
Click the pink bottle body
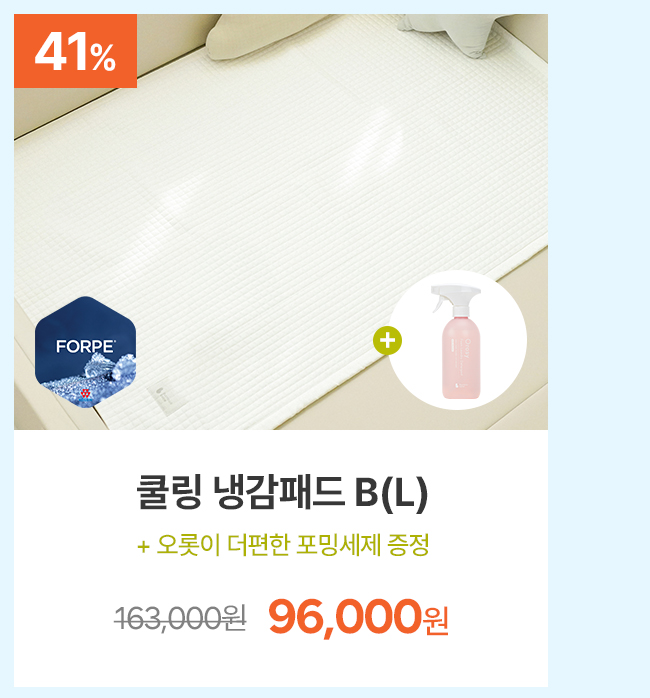(461, 356)
